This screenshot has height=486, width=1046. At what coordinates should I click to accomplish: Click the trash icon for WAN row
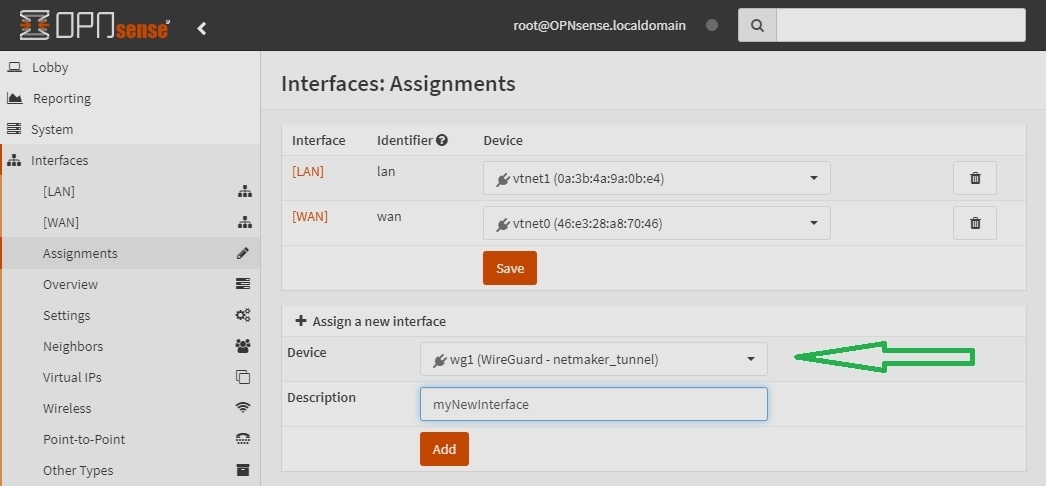tap(975, 223)
